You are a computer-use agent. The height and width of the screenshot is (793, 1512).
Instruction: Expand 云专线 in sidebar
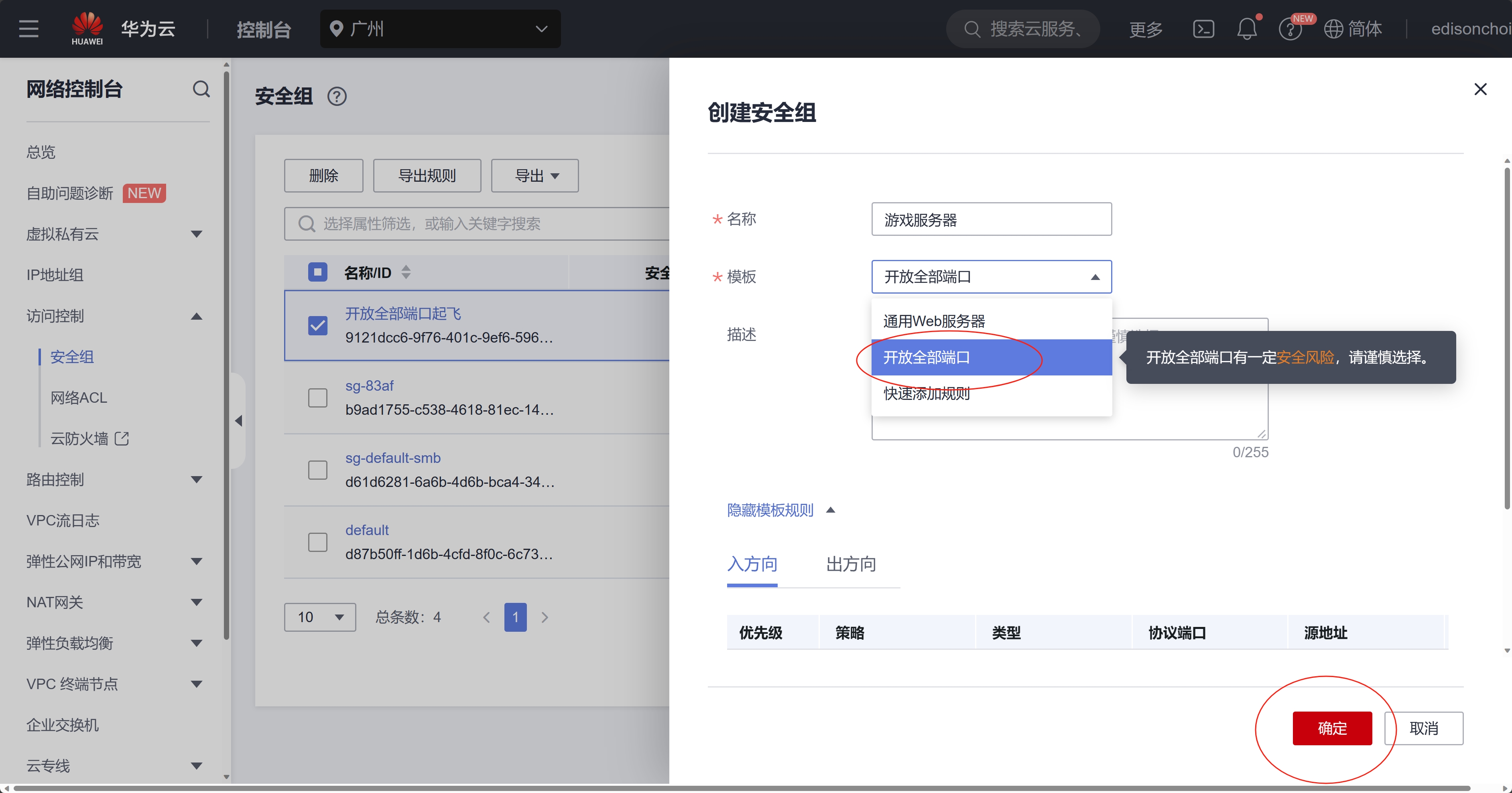pos(197,765)
